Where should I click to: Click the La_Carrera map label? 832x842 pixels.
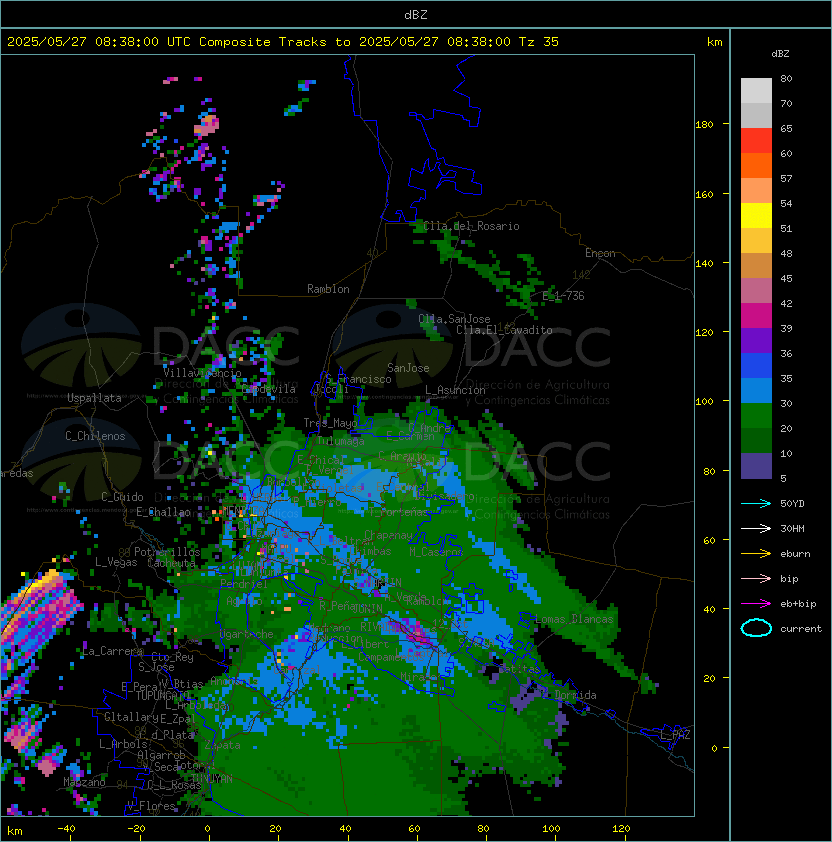click(113, 651)
